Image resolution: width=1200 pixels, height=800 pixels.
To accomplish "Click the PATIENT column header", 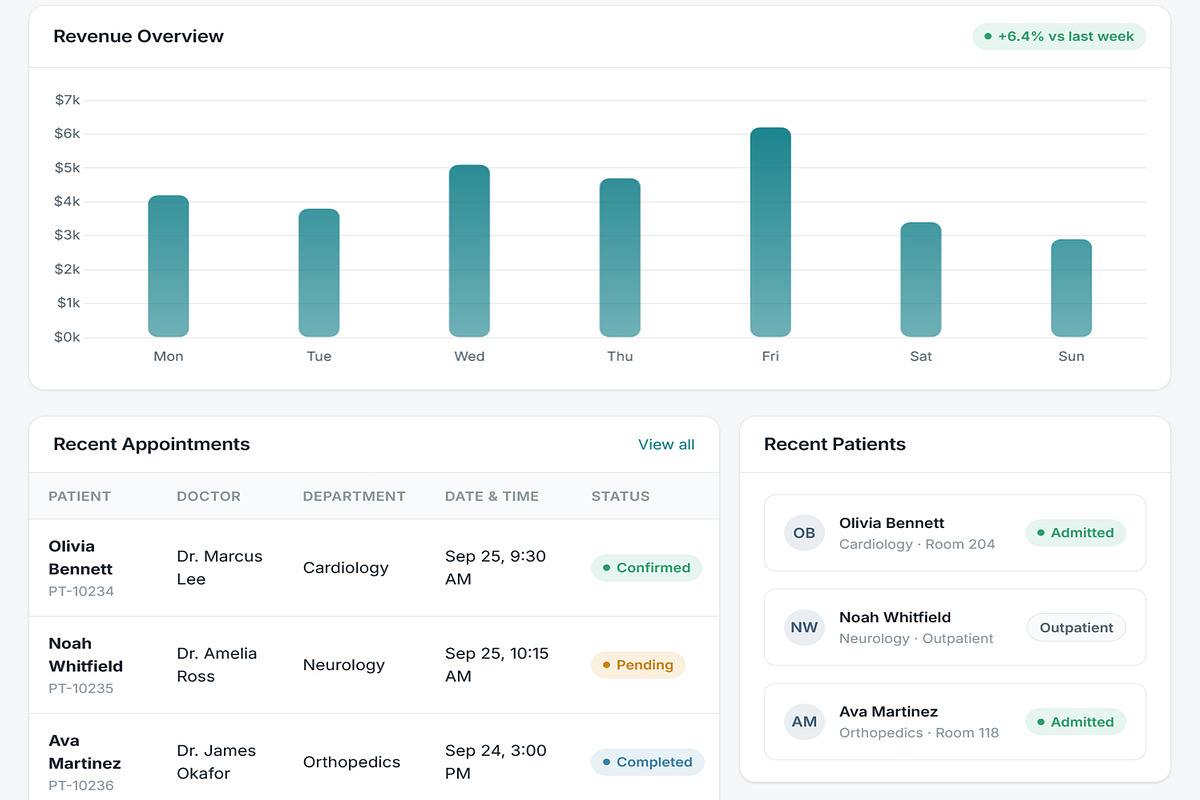I will click(x=80, y=496).
